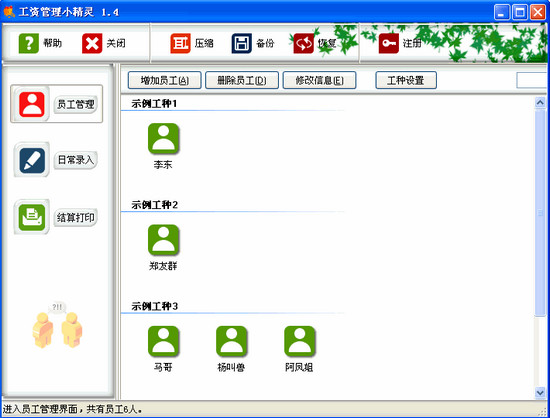Select employee 郑友群 avatar icon
This screenshot has width=550, height=418.
click(x=163, y=240)
